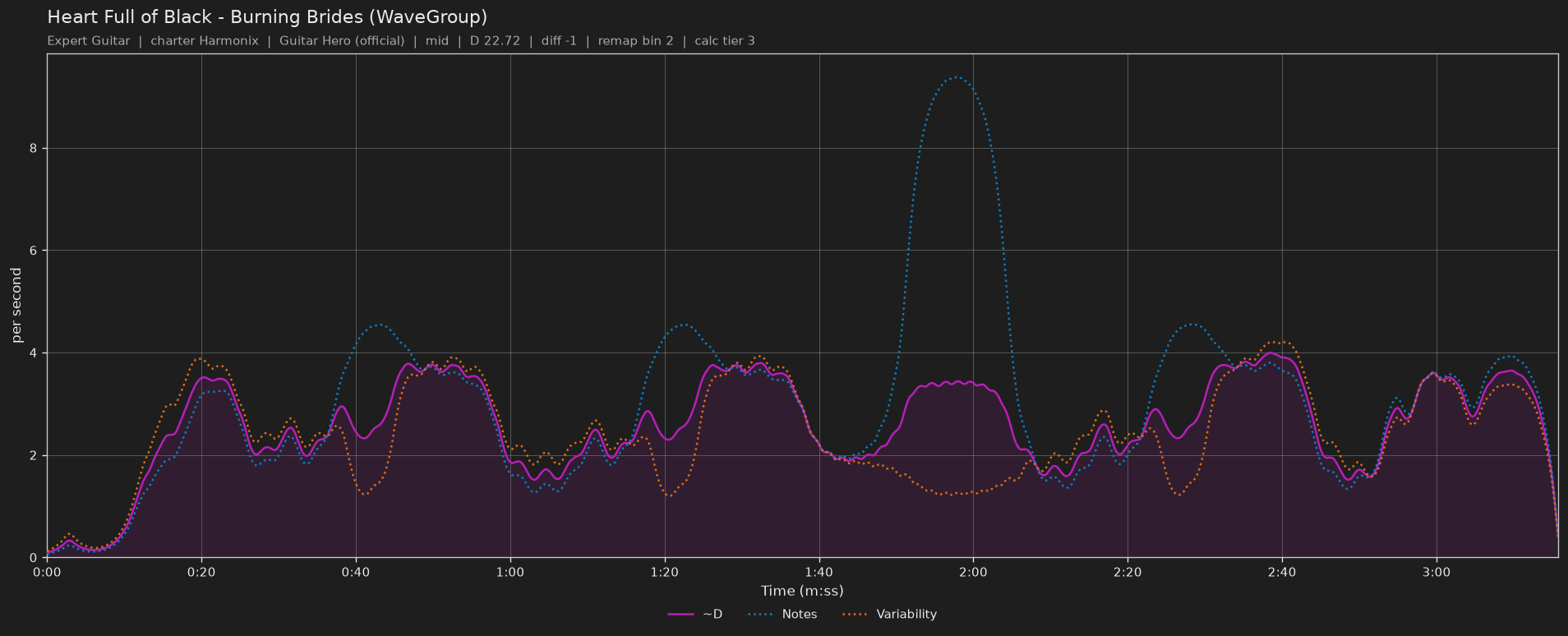
Task: Click the remap bin 2 label
Action: (x=635, y=40)
